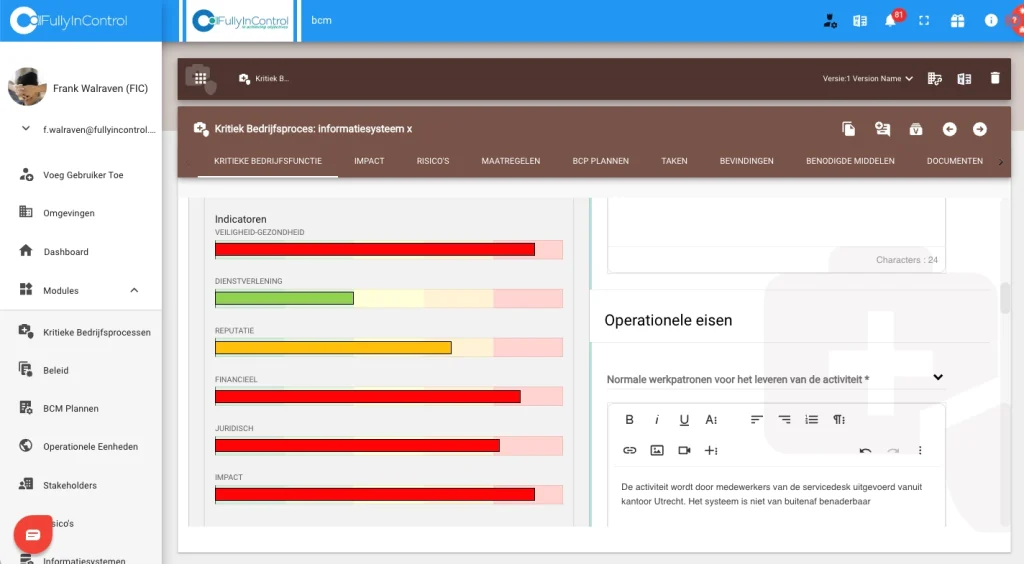Open font size options in editor
The width and height of the screenshot is (1024, 564).
(x=711, y=420)
